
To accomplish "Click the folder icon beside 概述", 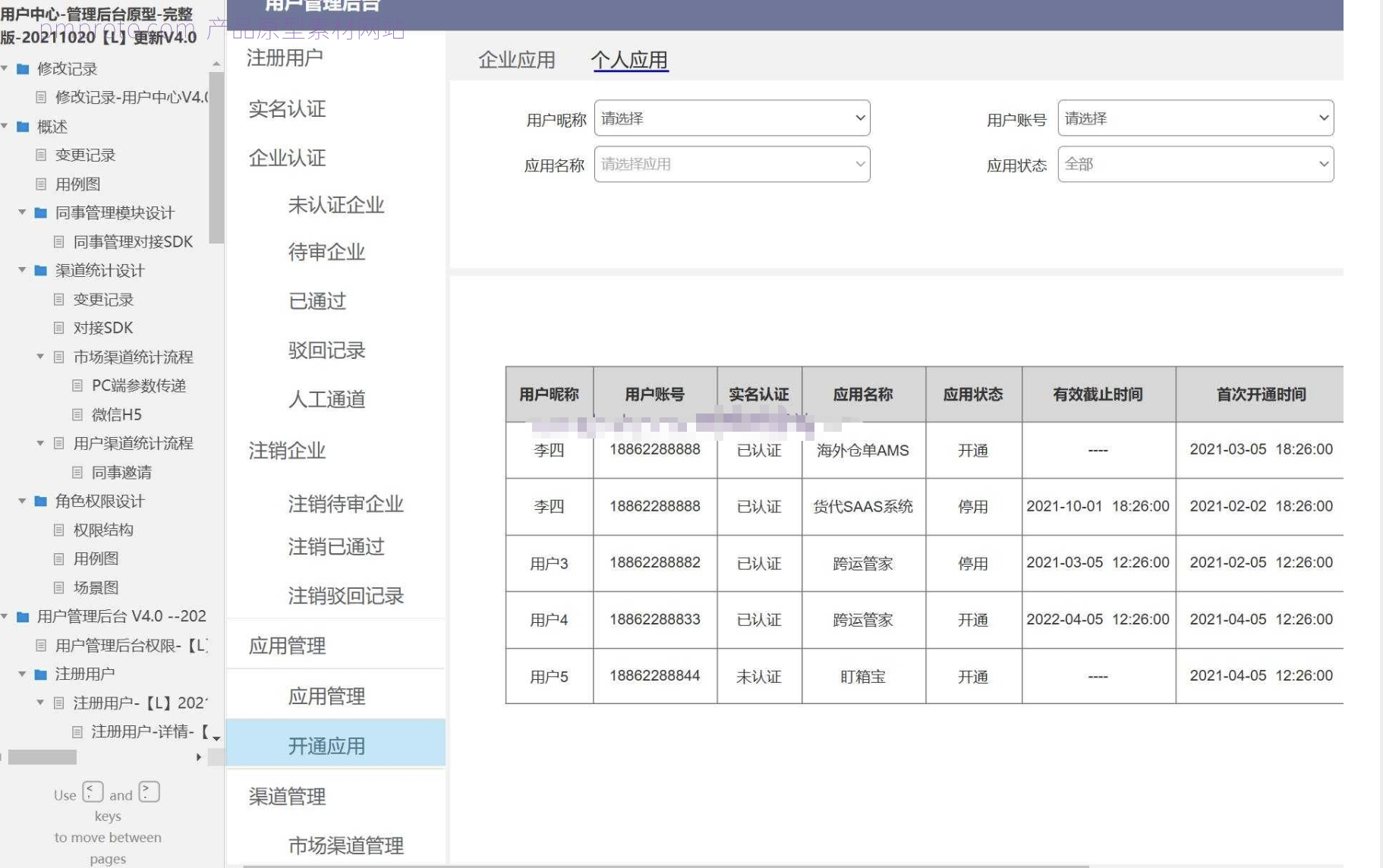I will point(23,127).
